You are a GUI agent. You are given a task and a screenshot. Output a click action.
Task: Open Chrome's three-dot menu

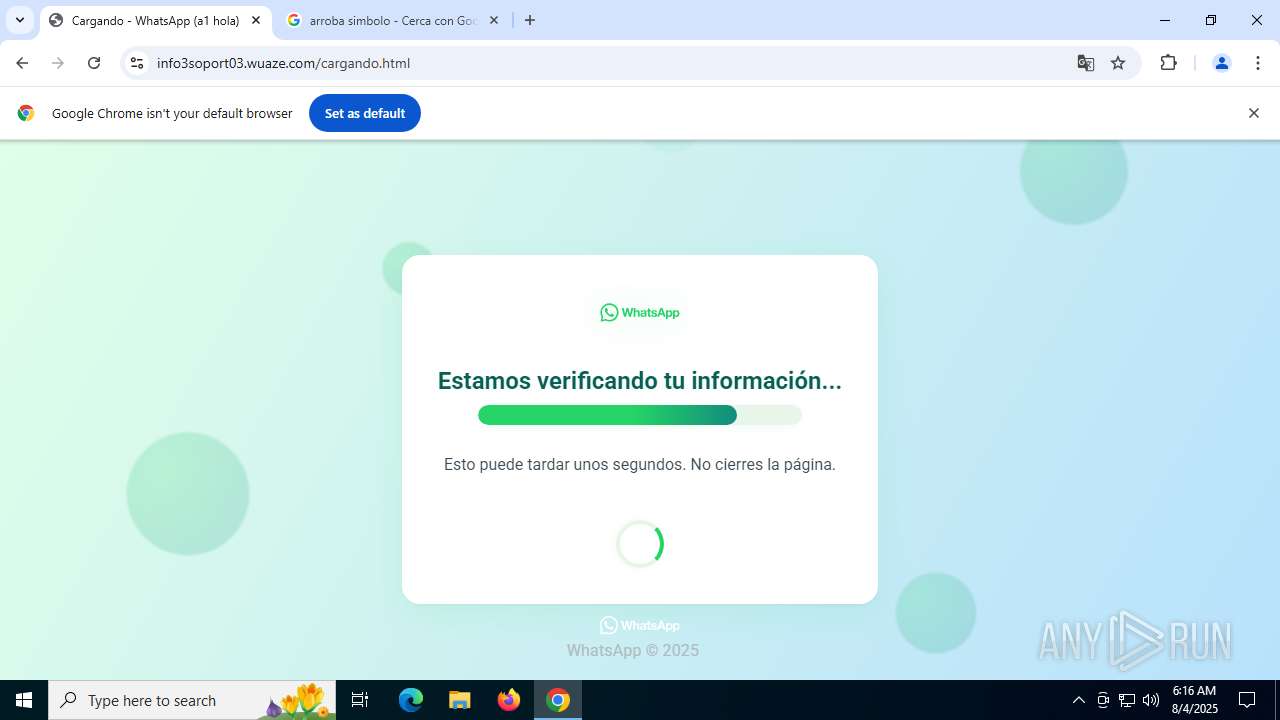tap(1258, 63)
